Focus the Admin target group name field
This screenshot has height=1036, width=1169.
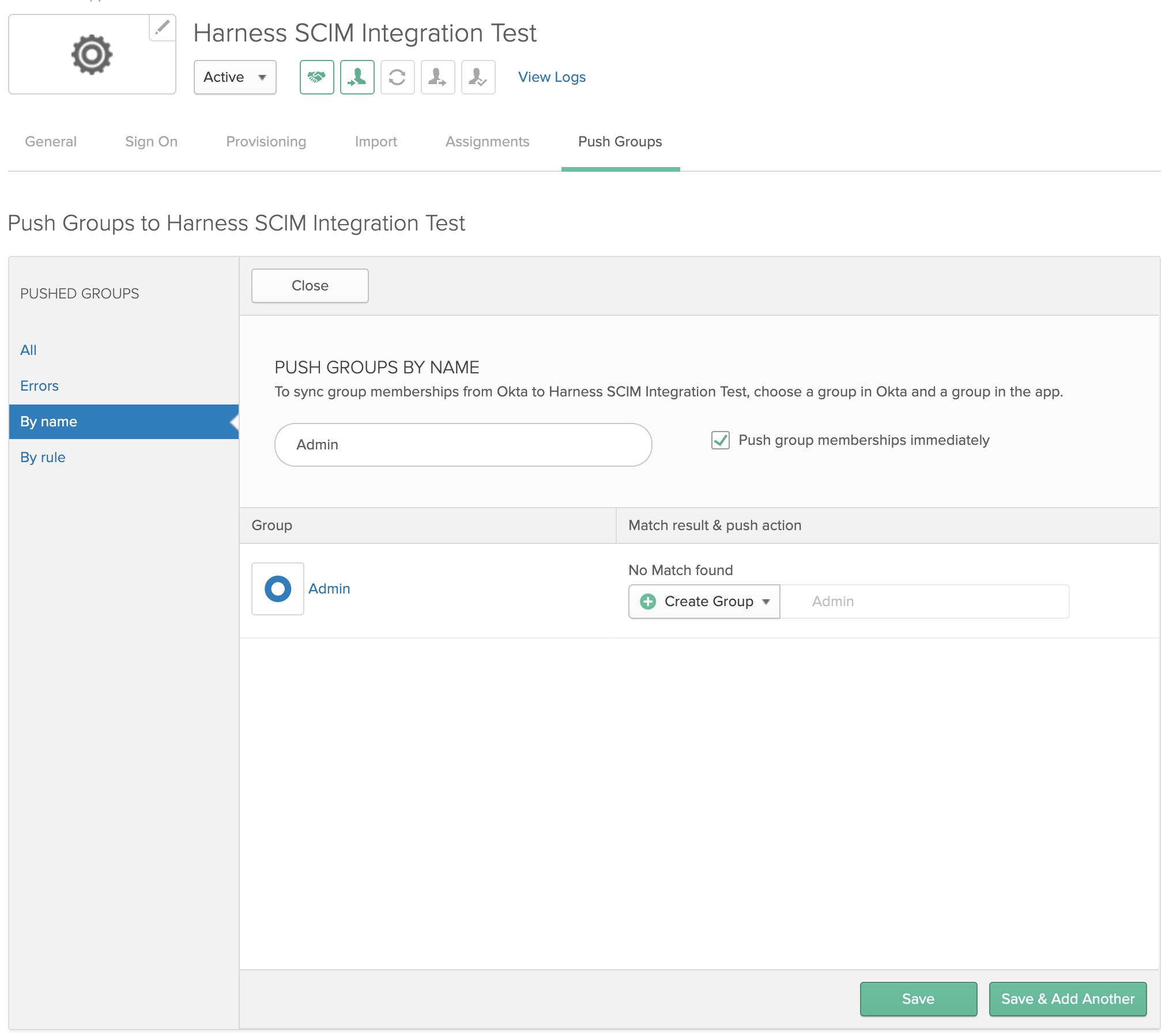coord(925,602)
